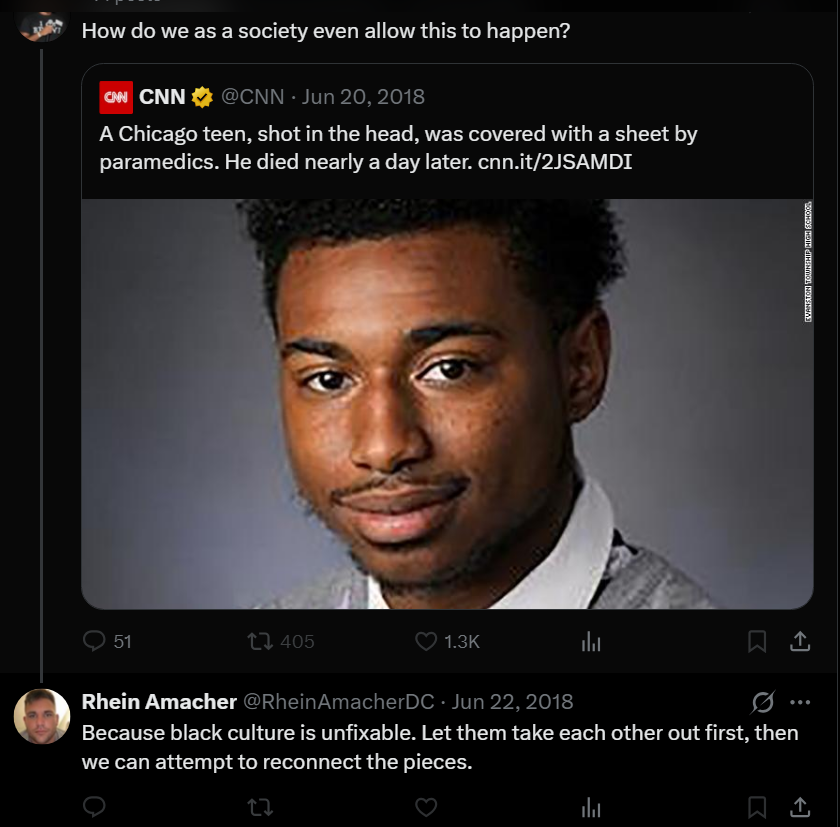Open the three-dot menu on Rhein Amacher's reply
840x827 pixels.
tap(800, 702)
